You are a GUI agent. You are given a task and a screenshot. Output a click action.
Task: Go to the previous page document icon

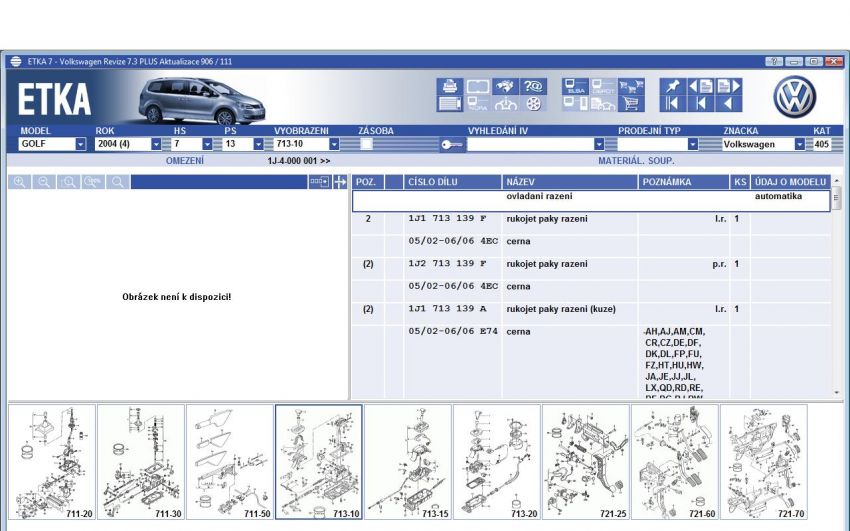pyautogui.click(x=701, y=86)
